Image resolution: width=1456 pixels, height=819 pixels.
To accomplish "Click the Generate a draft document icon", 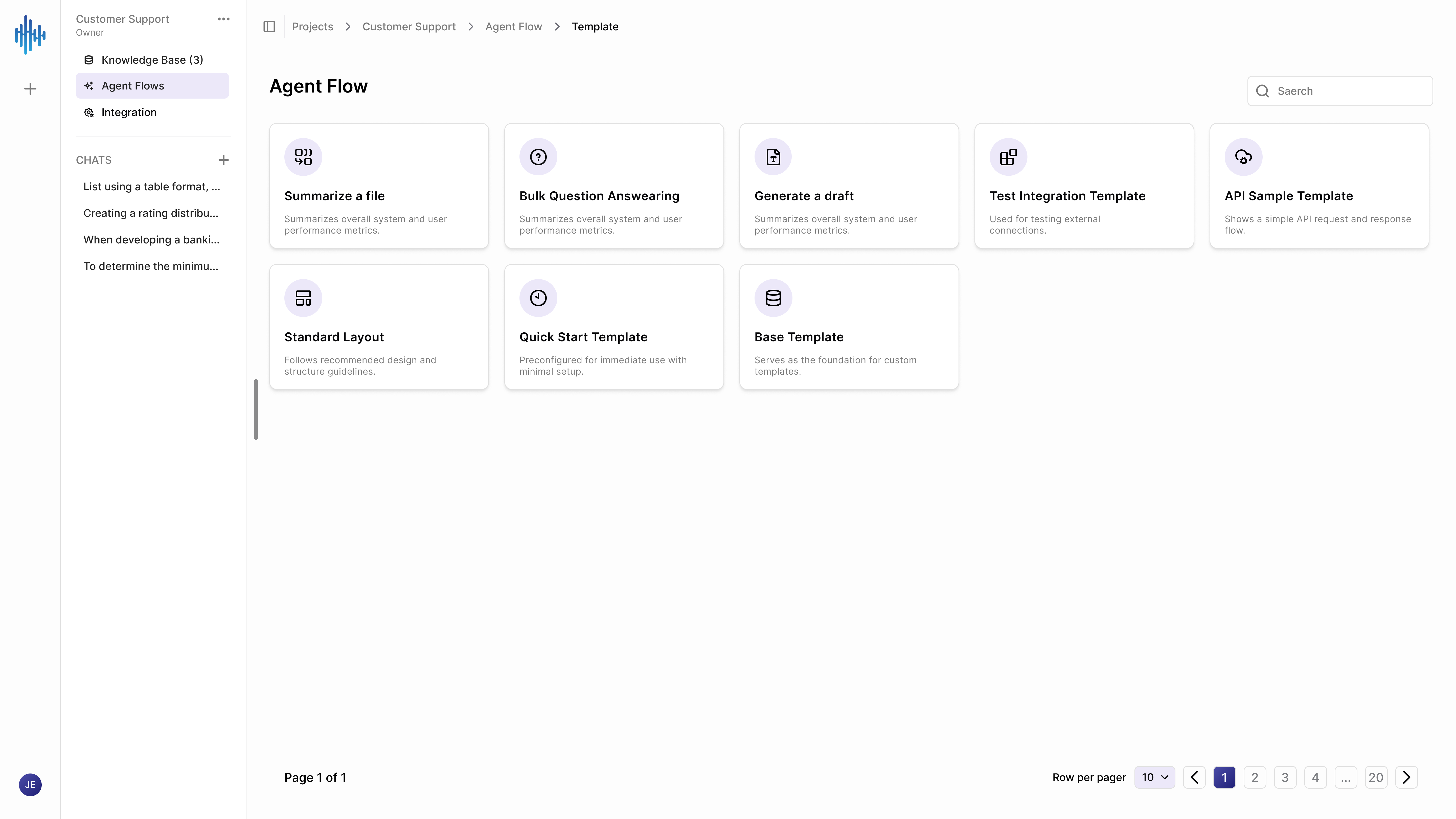I will 773,156.
